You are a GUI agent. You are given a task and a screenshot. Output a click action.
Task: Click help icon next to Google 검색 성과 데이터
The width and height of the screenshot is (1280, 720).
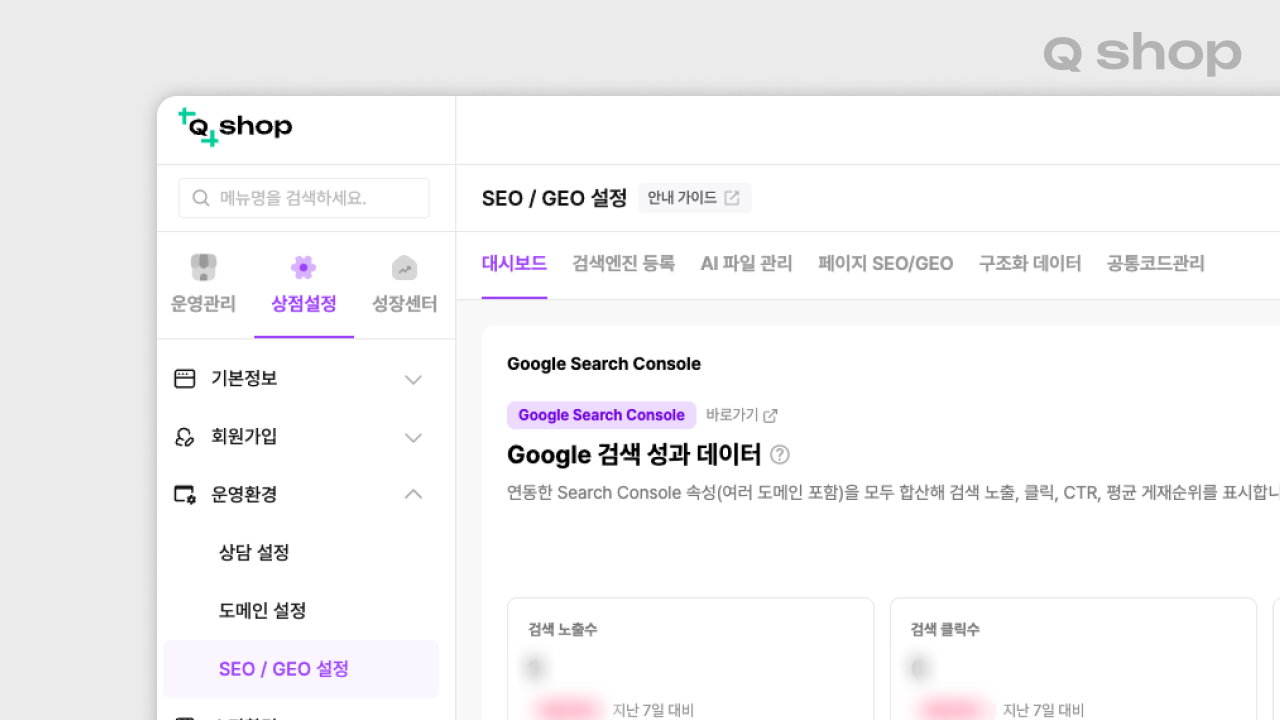780,455
